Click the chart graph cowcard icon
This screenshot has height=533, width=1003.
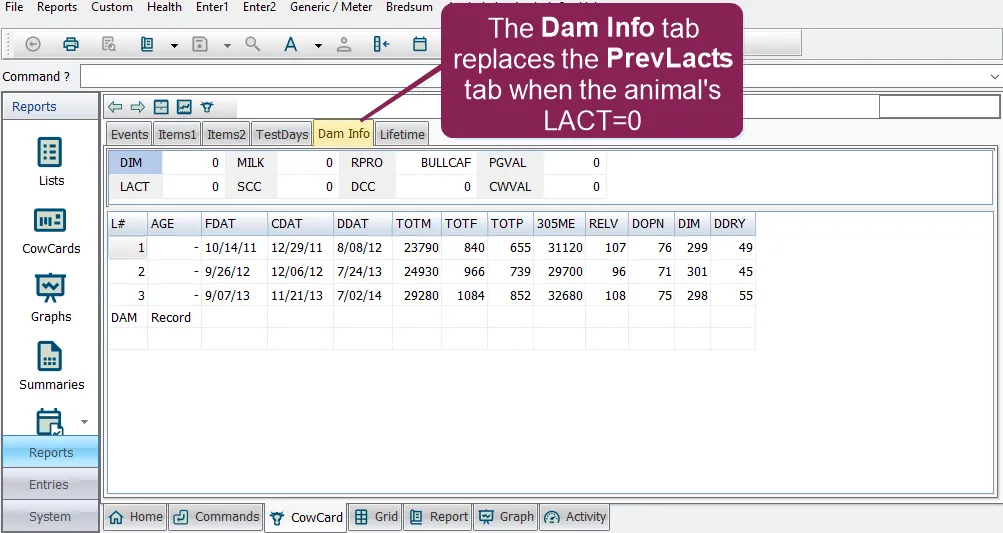click(x=184, y=107)
